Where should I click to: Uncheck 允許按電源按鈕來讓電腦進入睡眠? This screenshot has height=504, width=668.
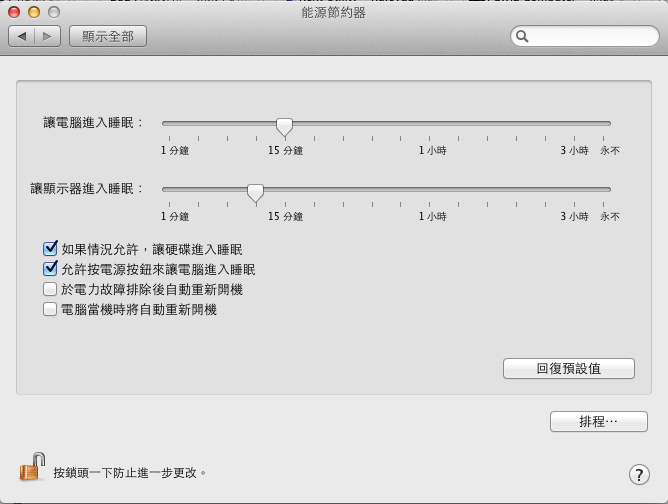50,268
